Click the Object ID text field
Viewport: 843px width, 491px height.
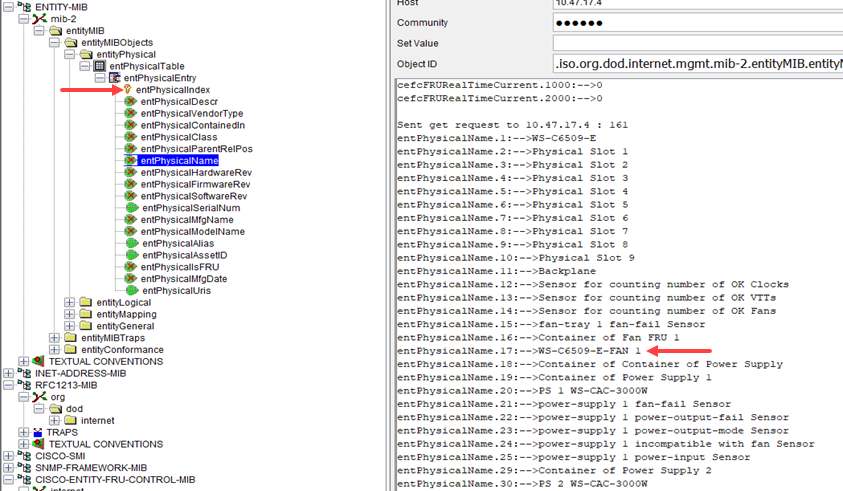(697, 64)
